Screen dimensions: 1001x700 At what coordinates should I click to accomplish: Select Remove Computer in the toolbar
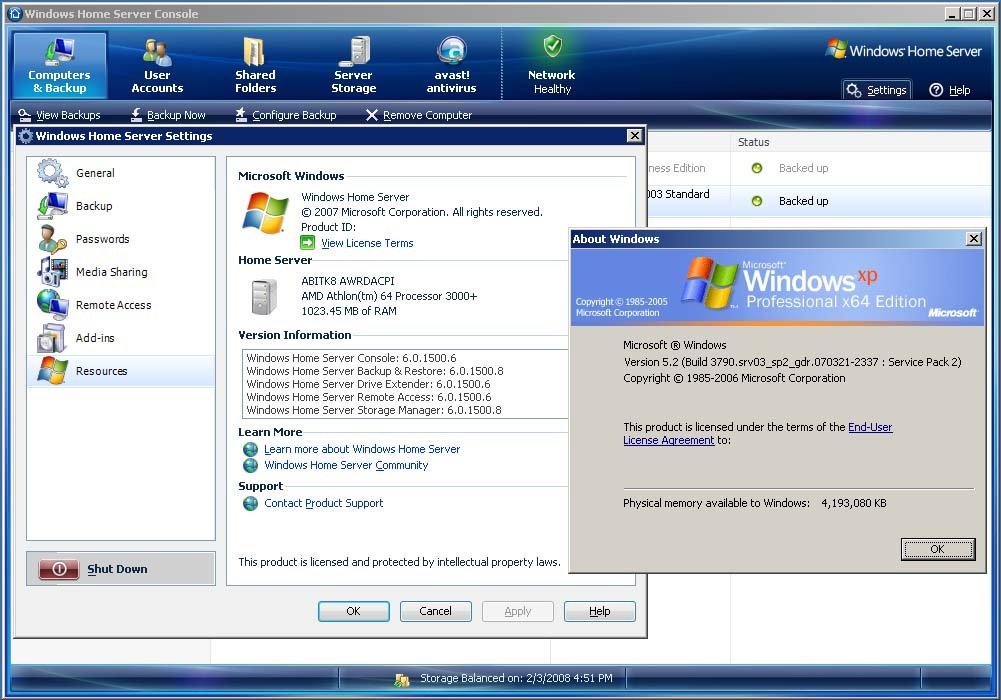419,115
